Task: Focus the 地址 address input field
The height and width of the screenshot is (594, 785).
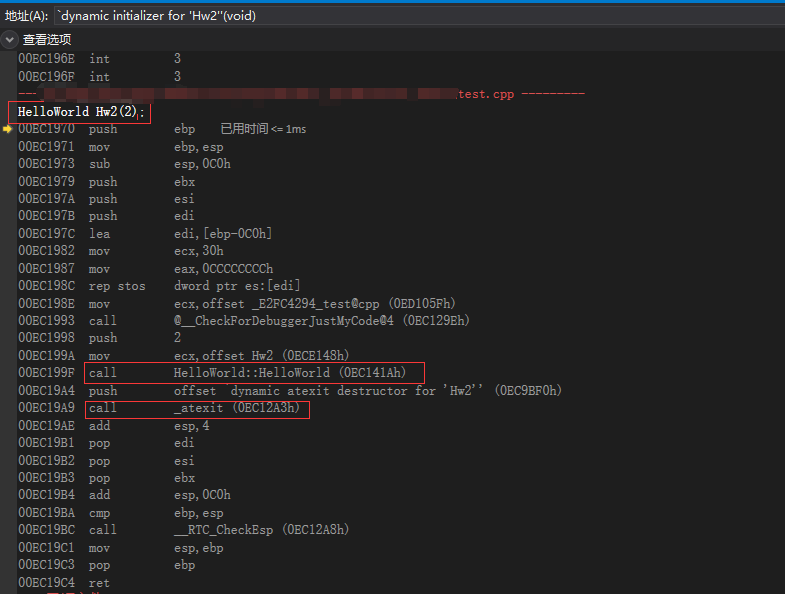Action: tap(400, 15)
